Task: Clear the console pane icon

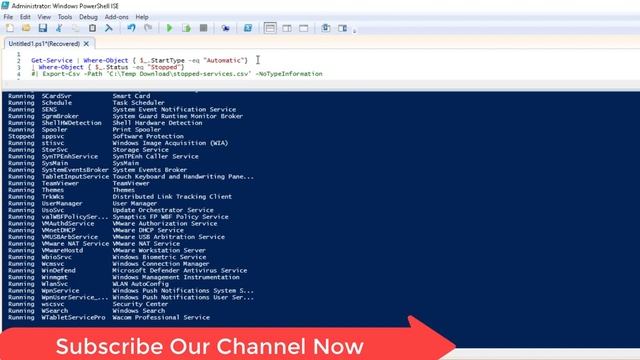Action: [x=109, y=28]
